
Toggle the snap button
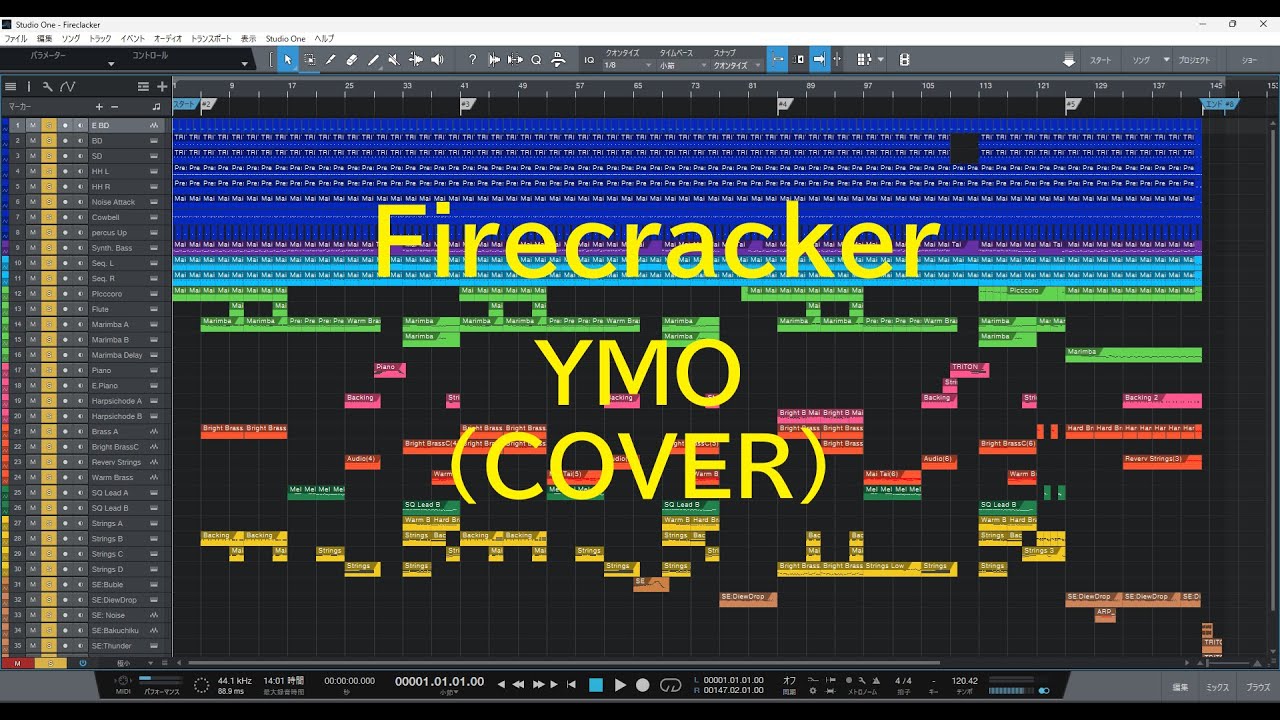(777, 60)
